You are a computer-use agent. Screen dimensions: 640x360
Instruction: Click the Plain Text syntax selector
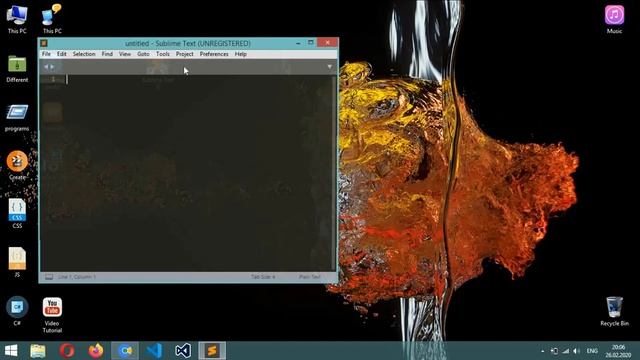point(310,277)
